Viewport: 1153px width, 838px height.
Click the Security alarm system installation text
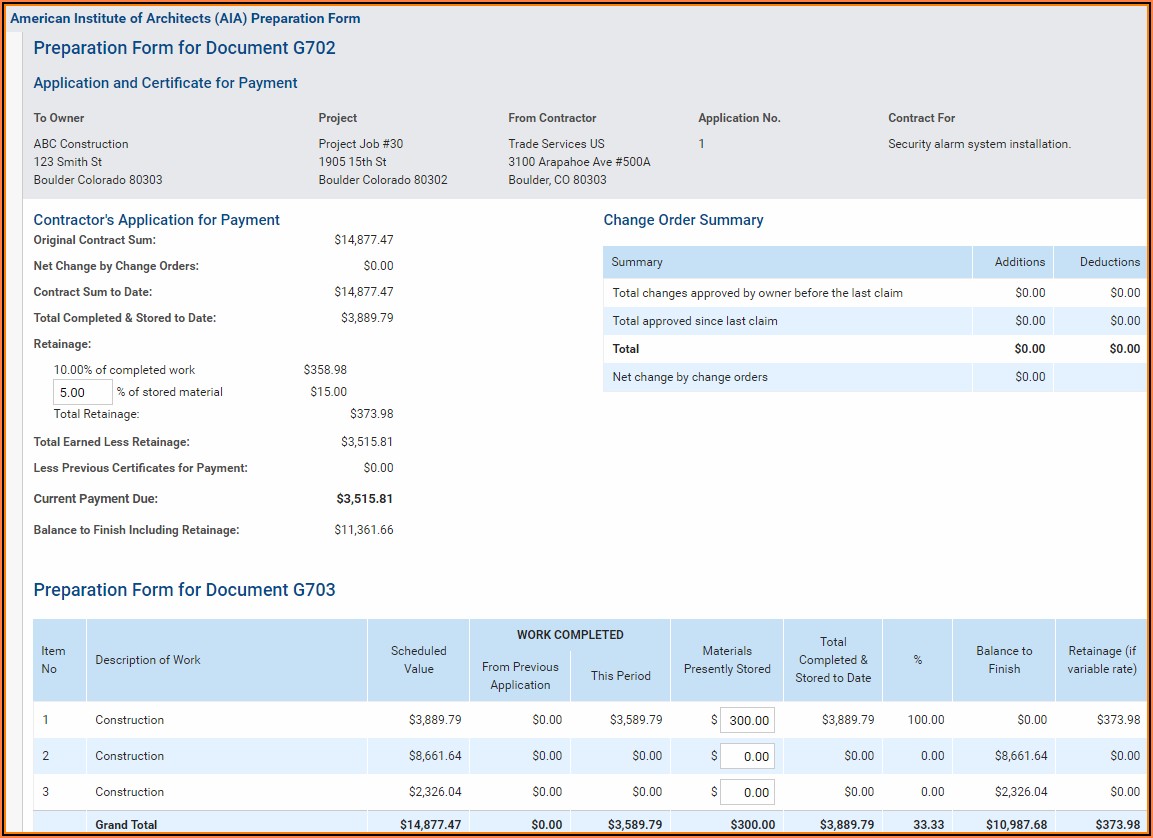click(979, 144)
